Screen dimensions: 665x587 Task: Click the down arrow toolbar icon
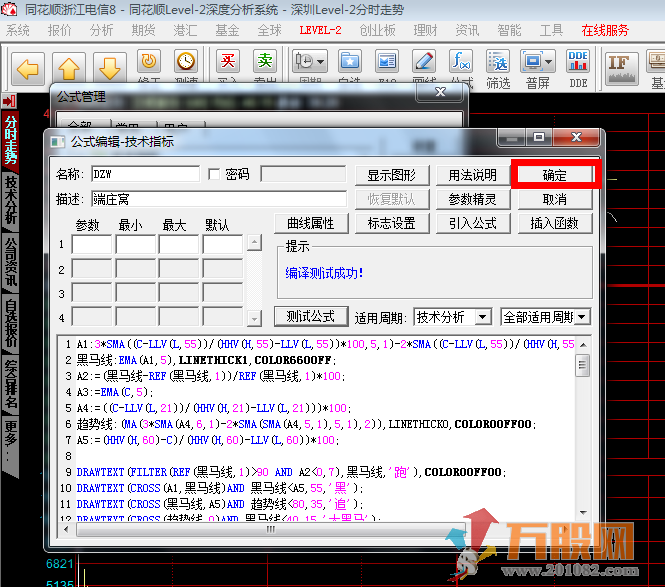pyautogui.click(x=110, y=68)
